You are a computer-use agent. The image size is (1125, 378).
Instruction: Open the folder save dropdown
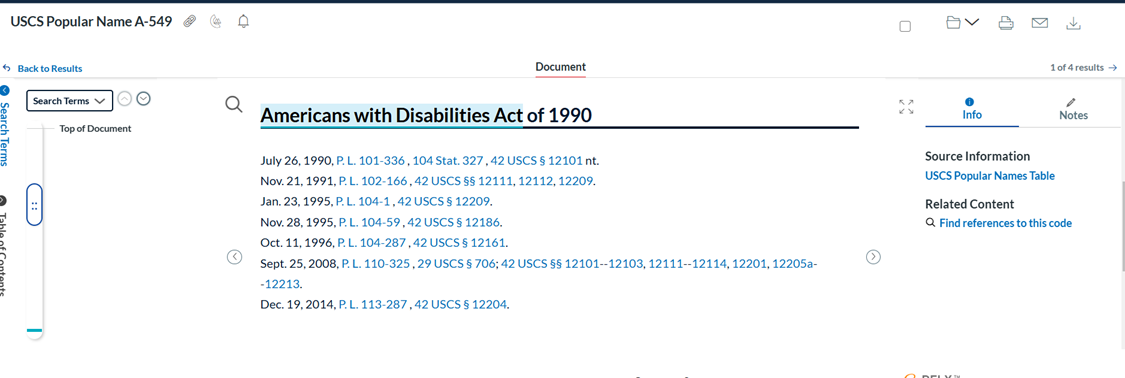point(962,23)
